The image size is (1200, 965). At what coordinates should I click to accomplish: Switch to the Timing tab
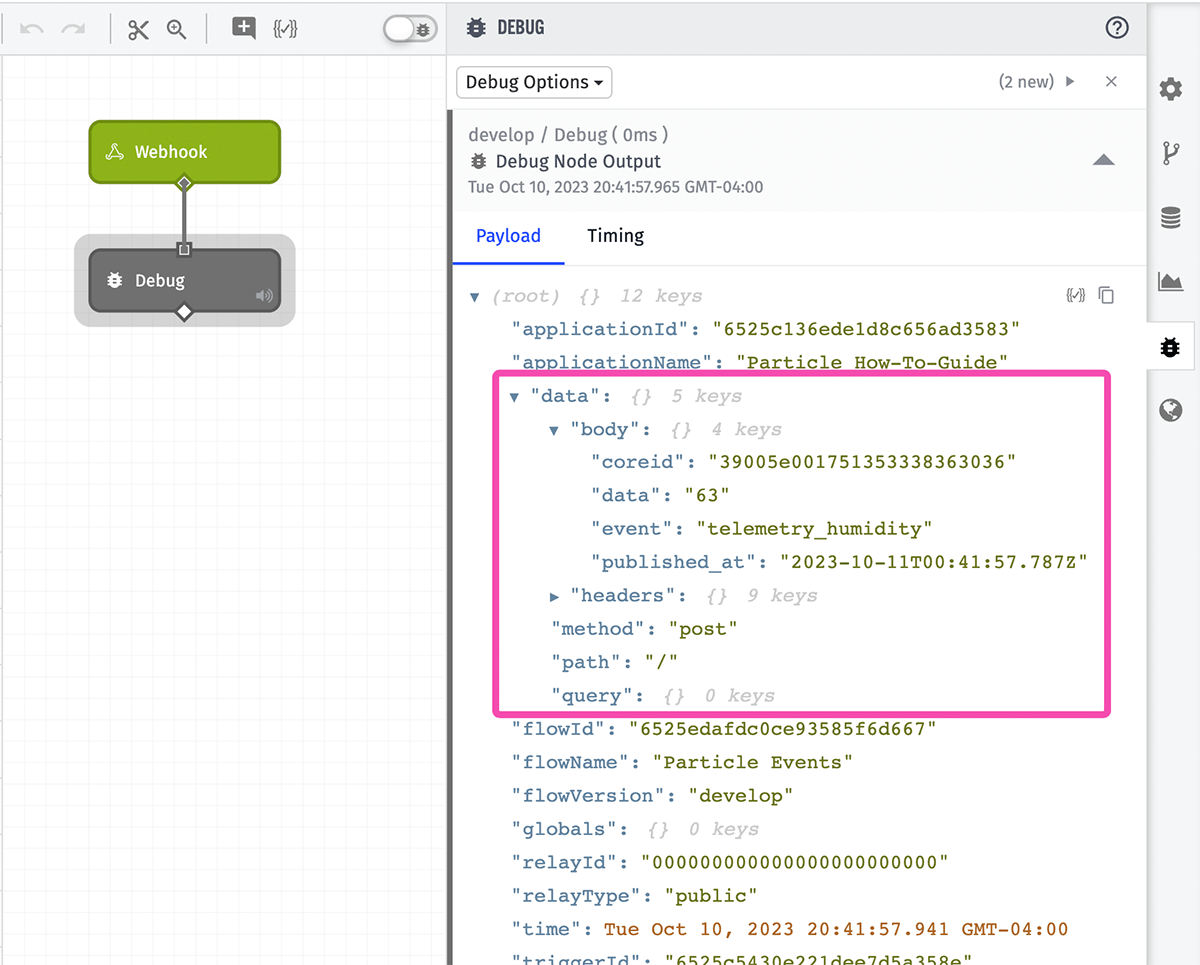tap(615, 236)
